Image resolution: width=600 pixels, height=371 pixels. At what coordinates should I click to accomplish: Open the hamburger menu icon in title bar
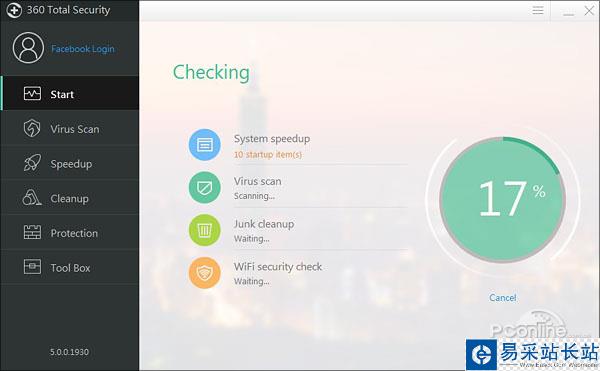pos(538,10)
